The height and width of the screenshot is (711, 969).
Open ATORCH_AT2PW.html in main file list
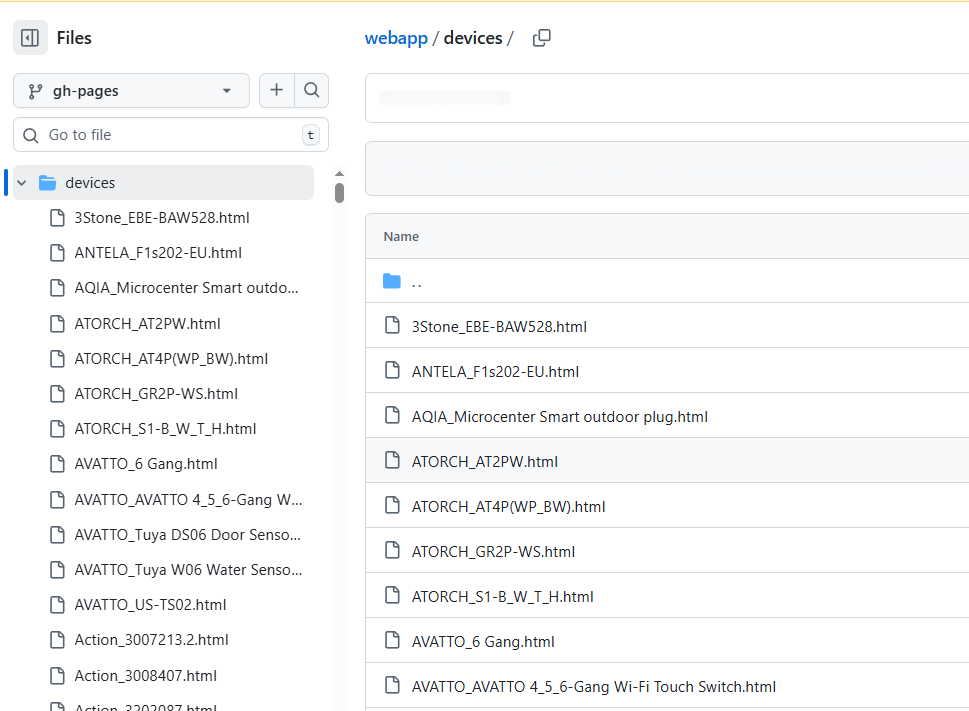click(484, 462)
